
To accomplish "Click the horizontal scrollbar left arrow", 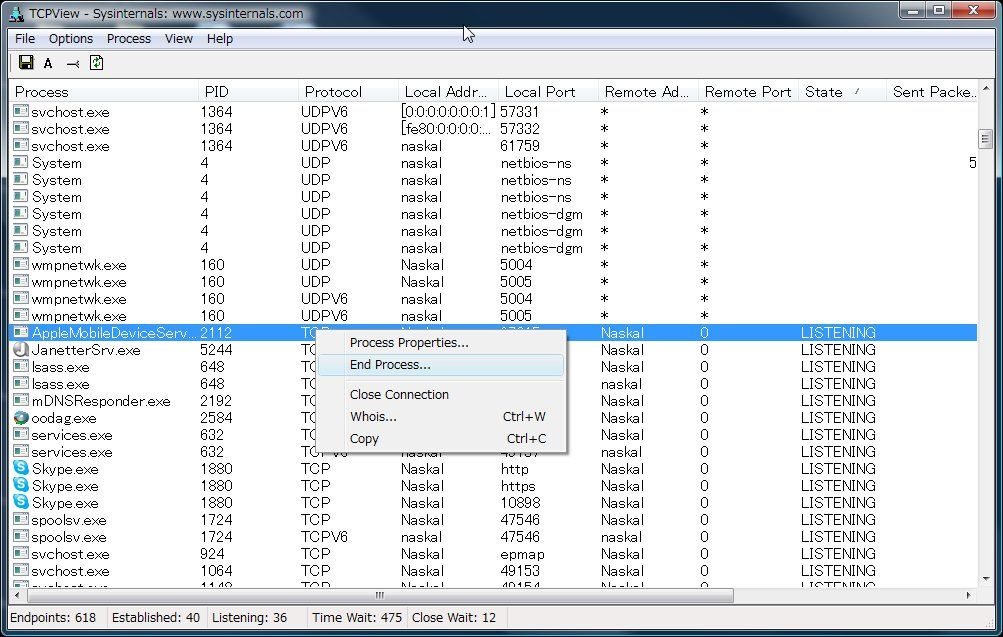I will point(17,595).
